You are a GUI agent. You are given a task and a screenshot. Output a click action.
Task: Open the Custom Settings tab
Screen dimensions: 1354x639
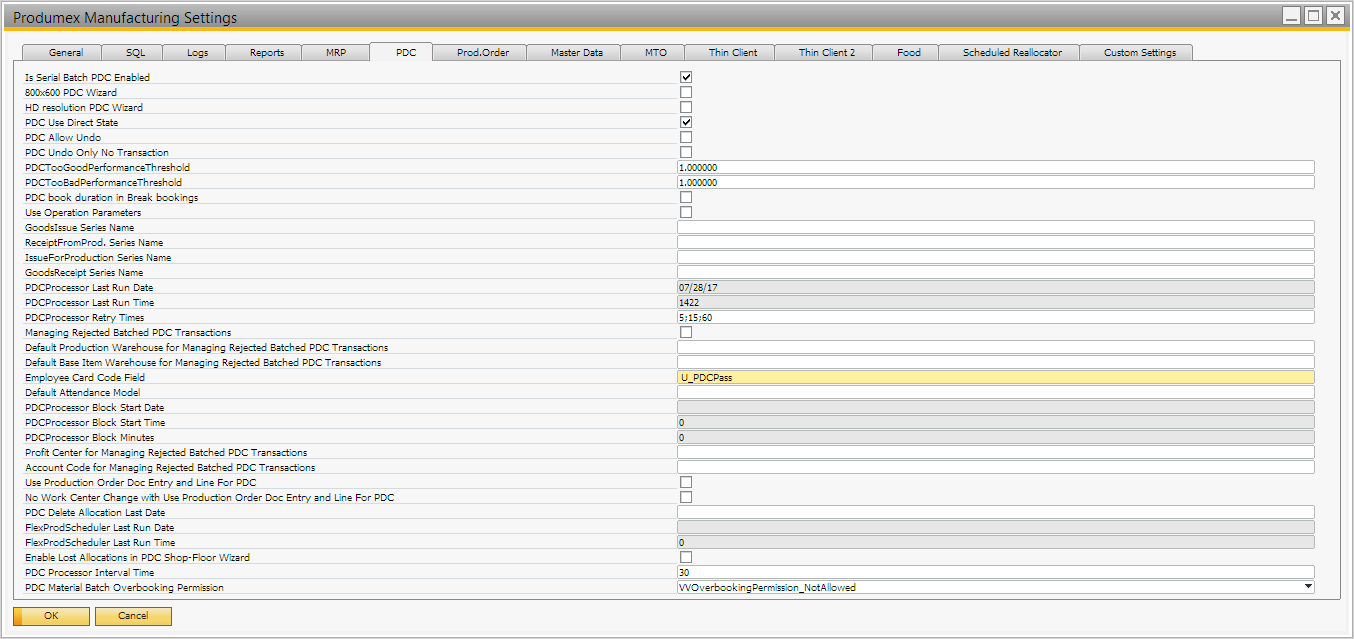(1139, 53)
